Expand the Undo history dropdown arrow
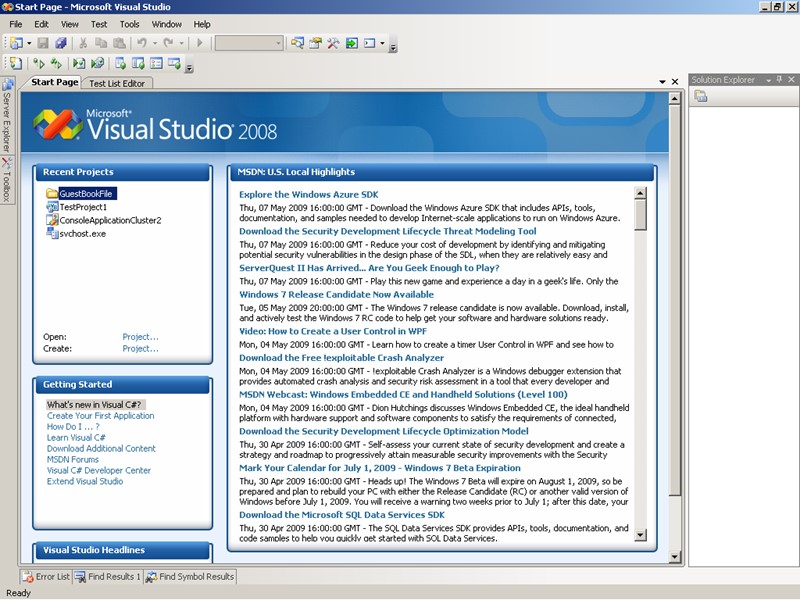Screen dimensions: 800x600 (x=155, y=43)
